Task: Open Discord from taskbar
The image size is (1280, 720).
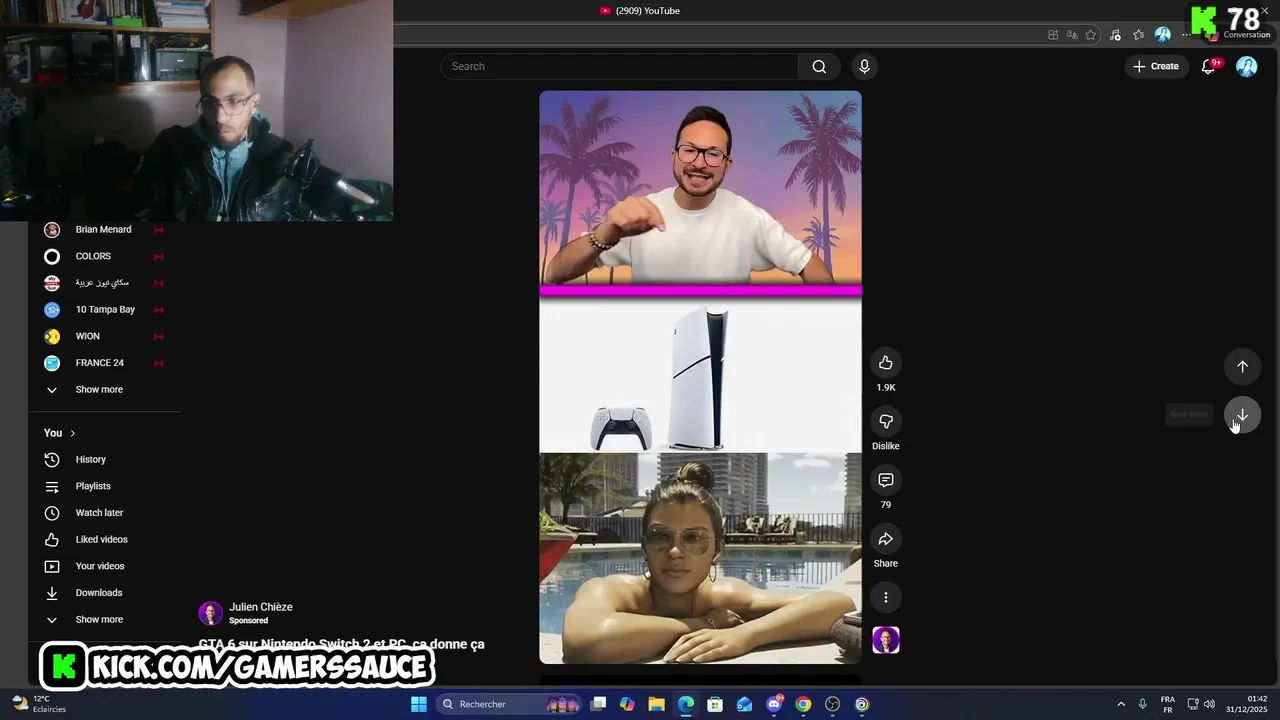Action: point(774,704)
